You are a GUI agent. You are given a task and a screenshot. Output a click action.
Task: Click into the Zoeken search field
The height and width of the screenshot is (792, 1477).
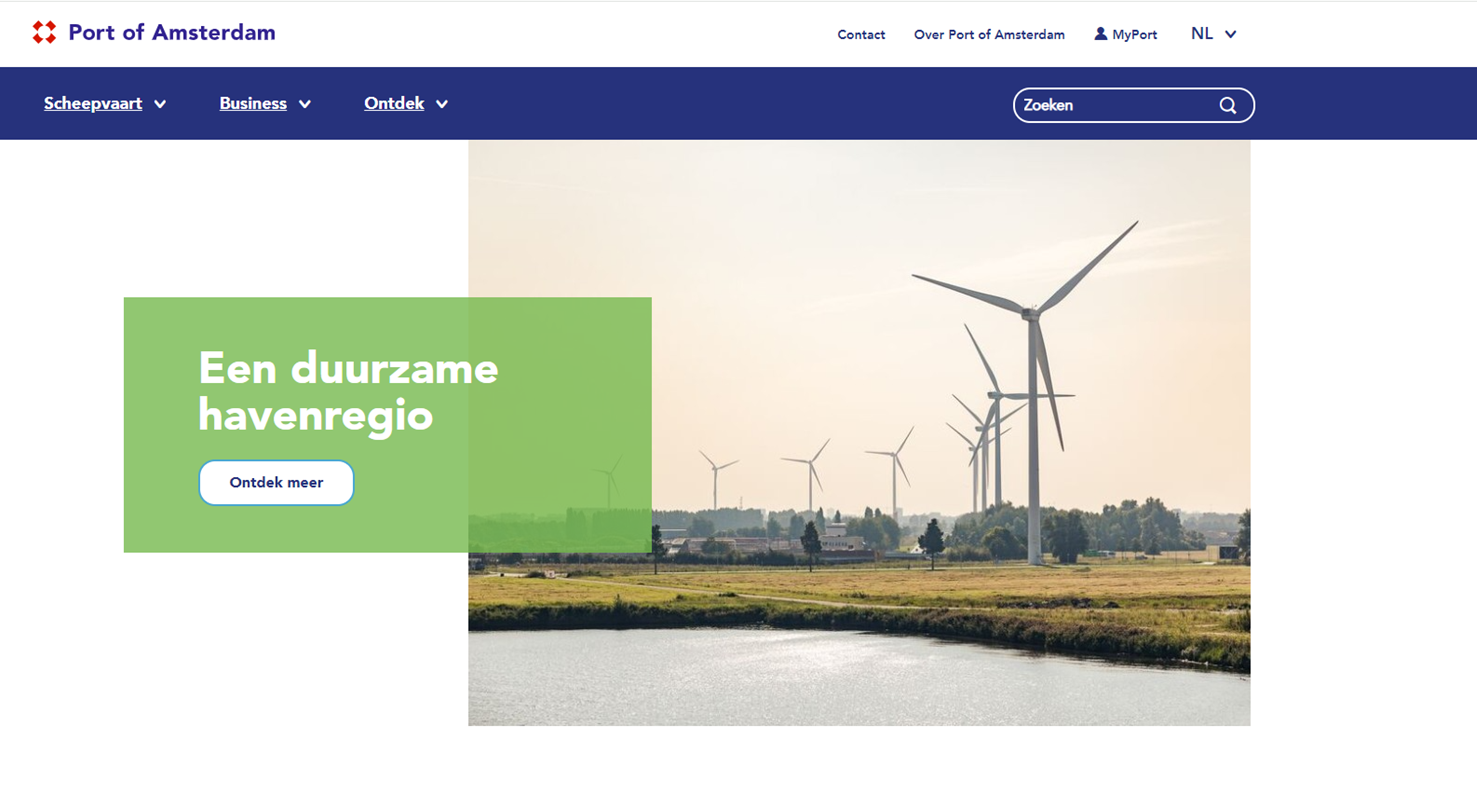click(1110, 105)
